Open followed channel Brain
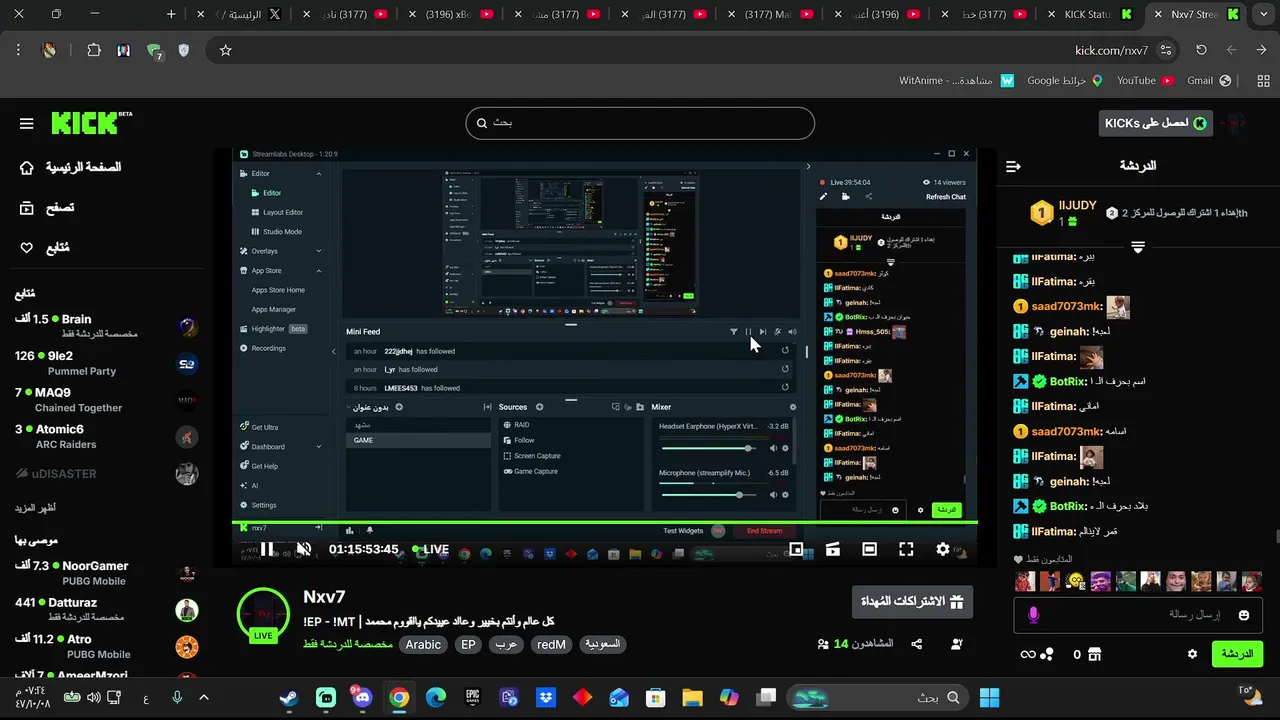 (106, 326)
